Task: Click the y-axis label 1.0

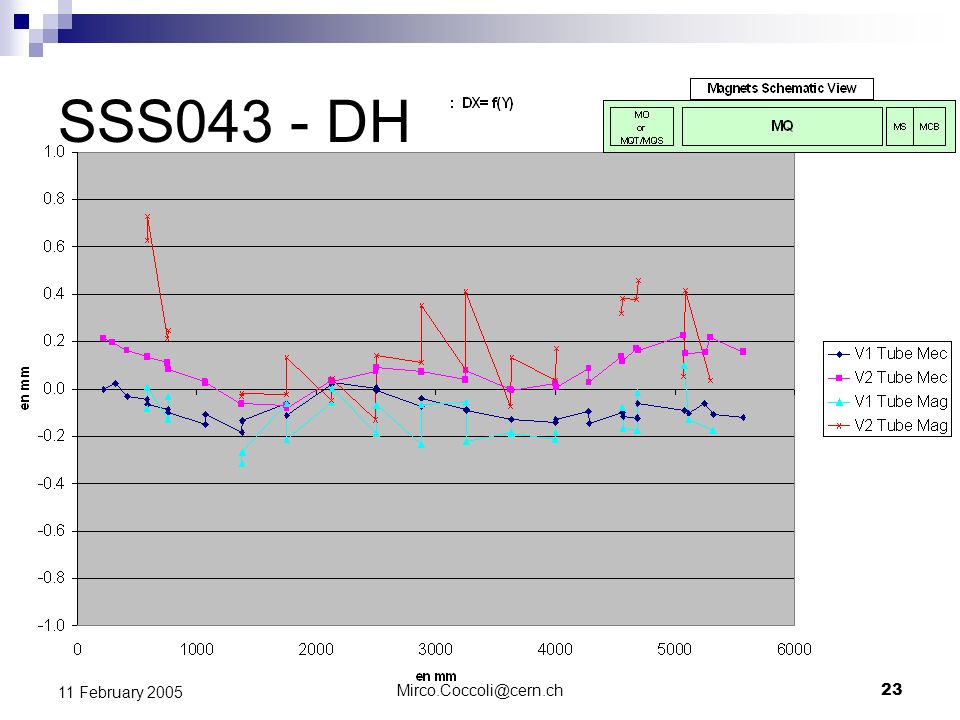Action: (x=54, y=152)
